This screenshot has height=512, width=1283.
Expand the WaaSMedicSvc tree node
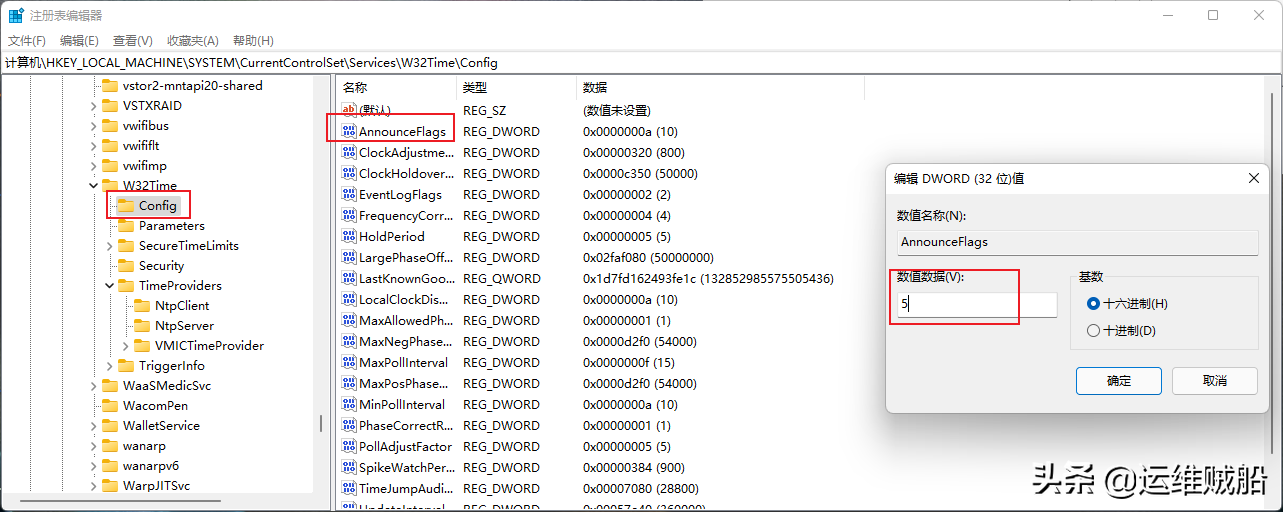[x=93, y=386]
